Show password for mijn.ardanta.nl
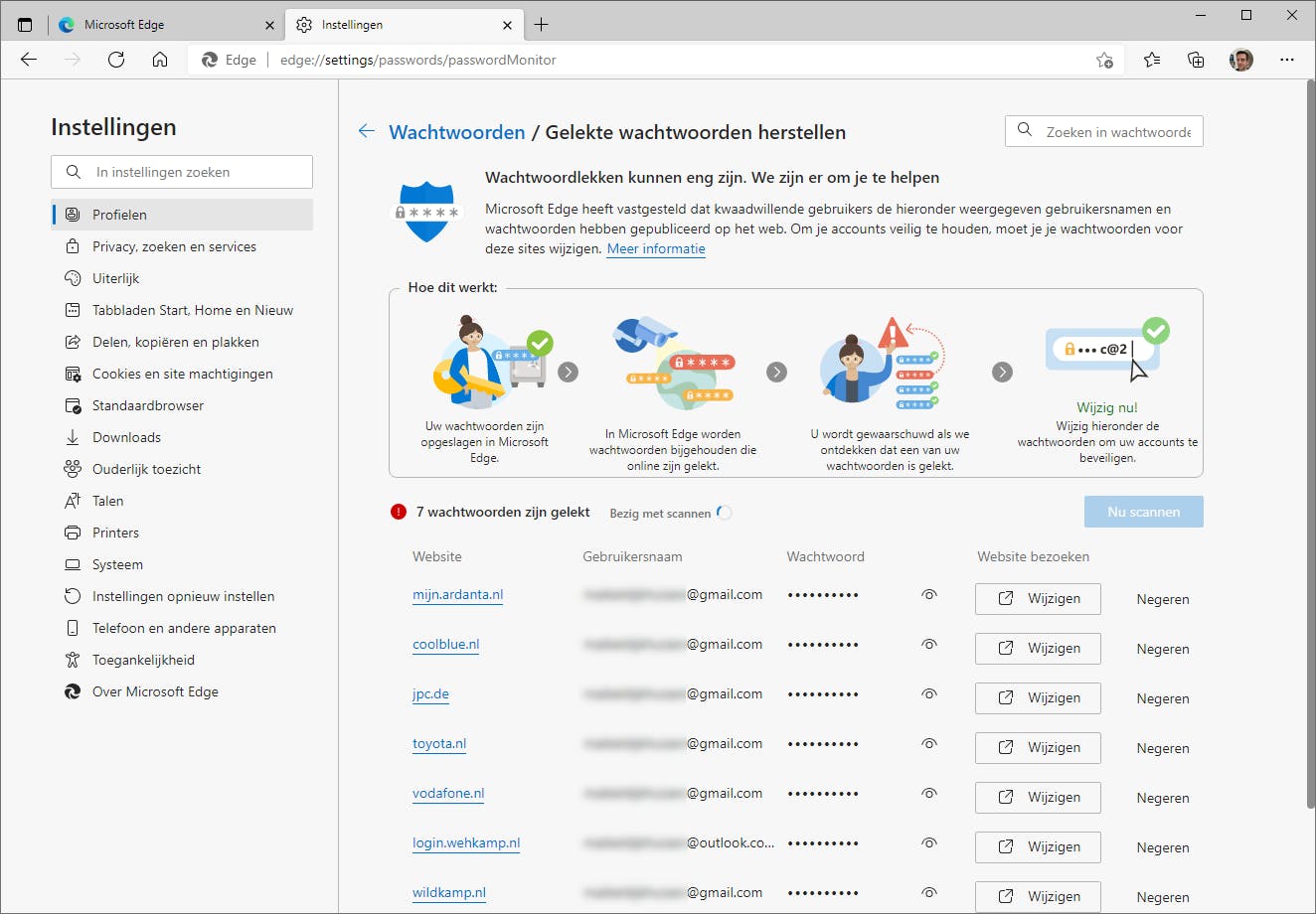 [929, 595]
